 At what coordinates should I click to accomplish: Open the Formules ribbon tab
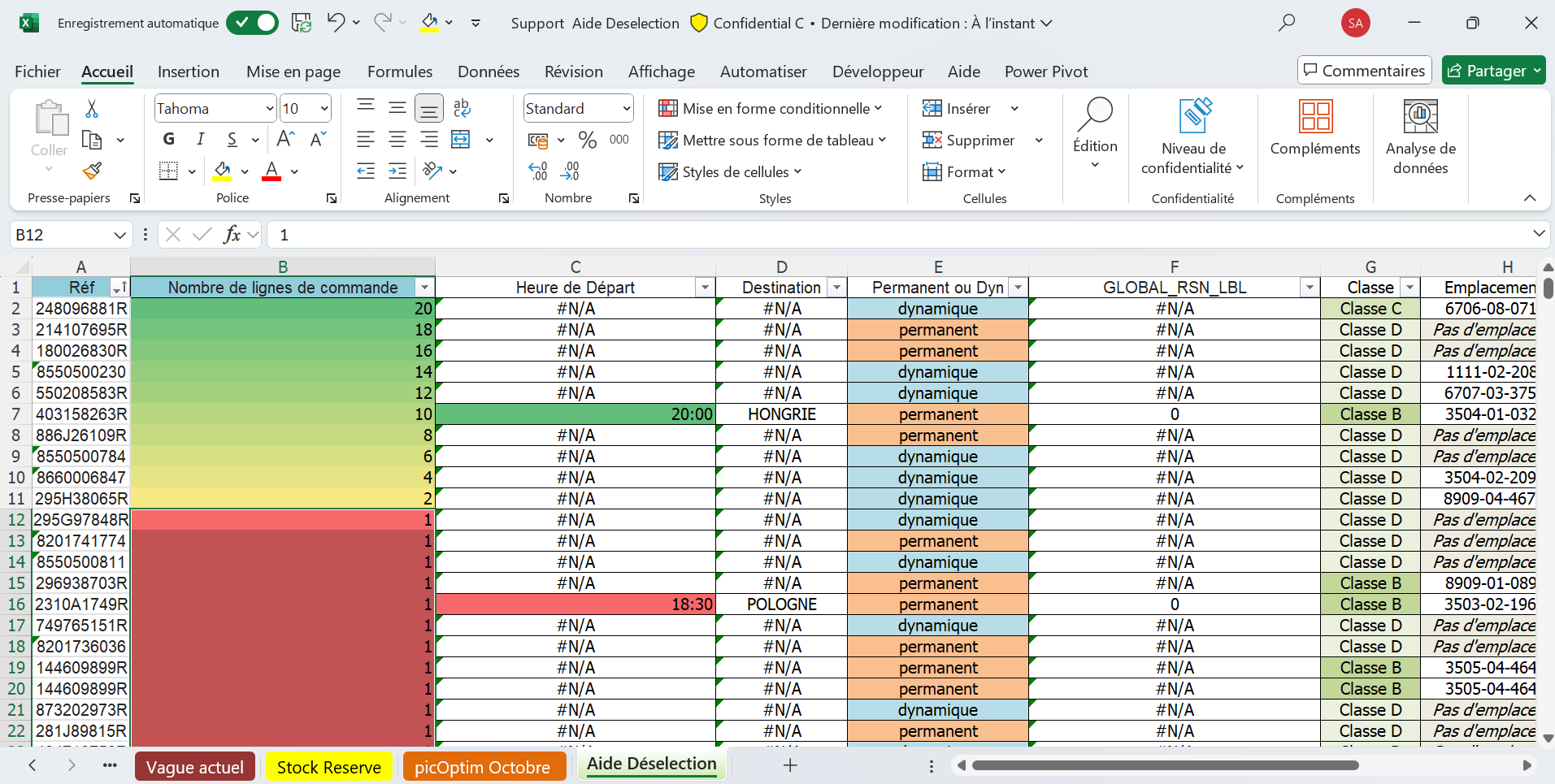[400, 71]
